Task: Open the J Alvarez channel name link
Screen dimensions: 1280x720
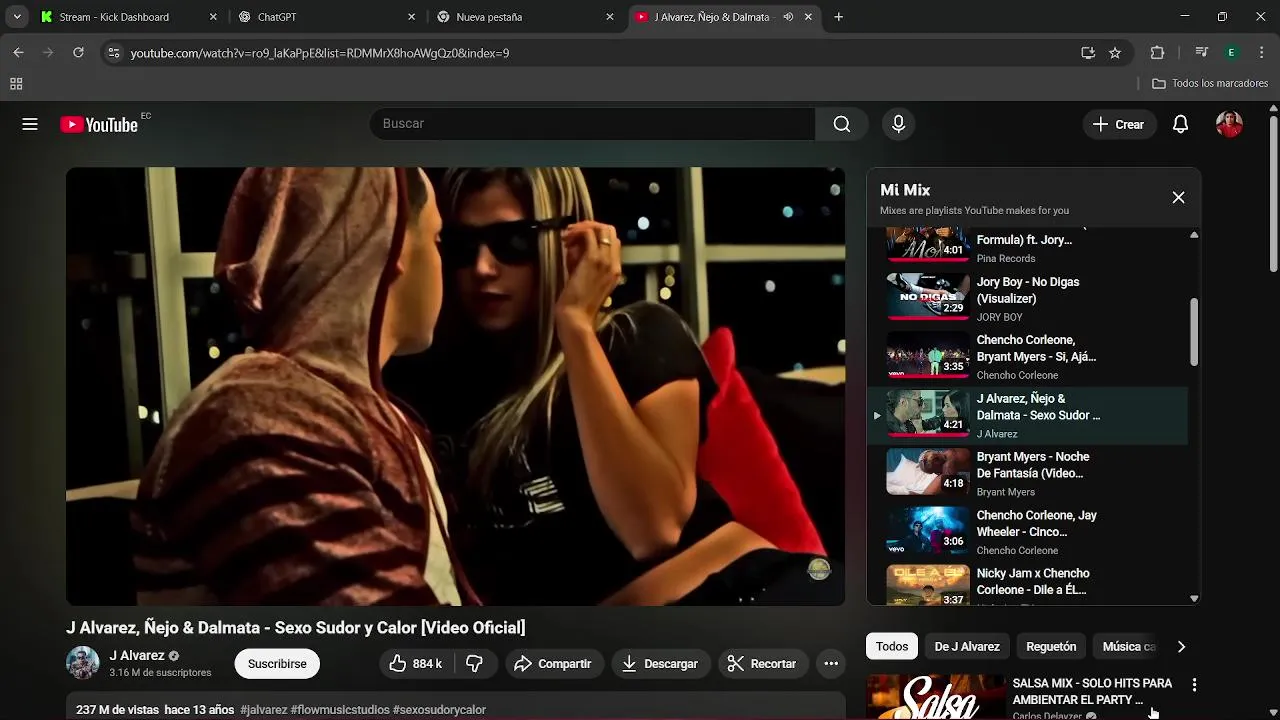Action: point(137,656)
